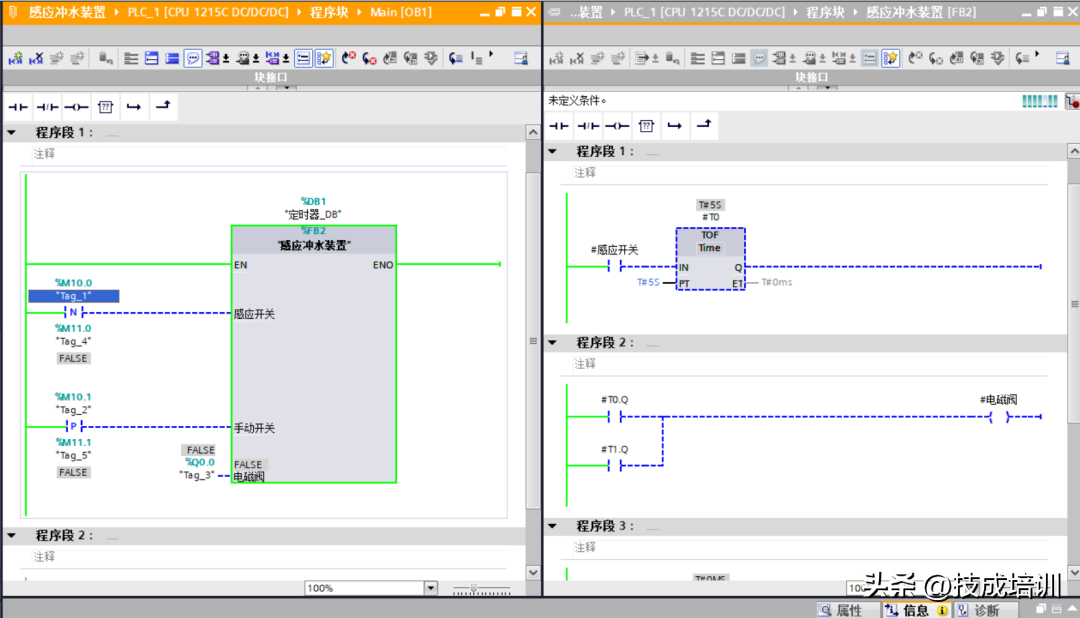Click 程序块 in the FB2 breadcrumb path
Image resolution: width=1080 pixels, height=618 pixels.
point(827,12)
